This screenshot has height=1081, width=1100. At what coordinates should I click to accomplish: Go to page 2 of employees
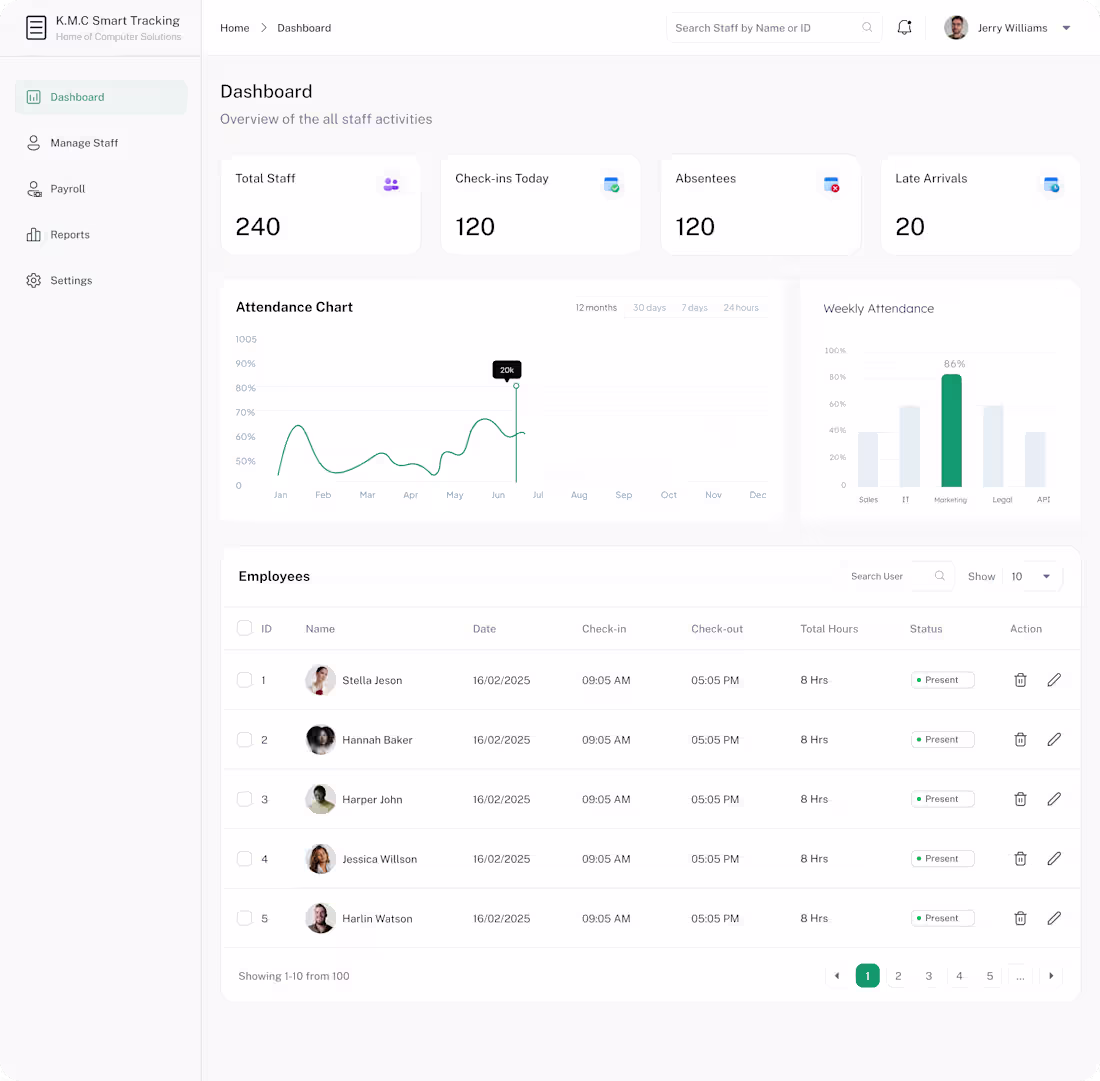click(x=898, y=976)
